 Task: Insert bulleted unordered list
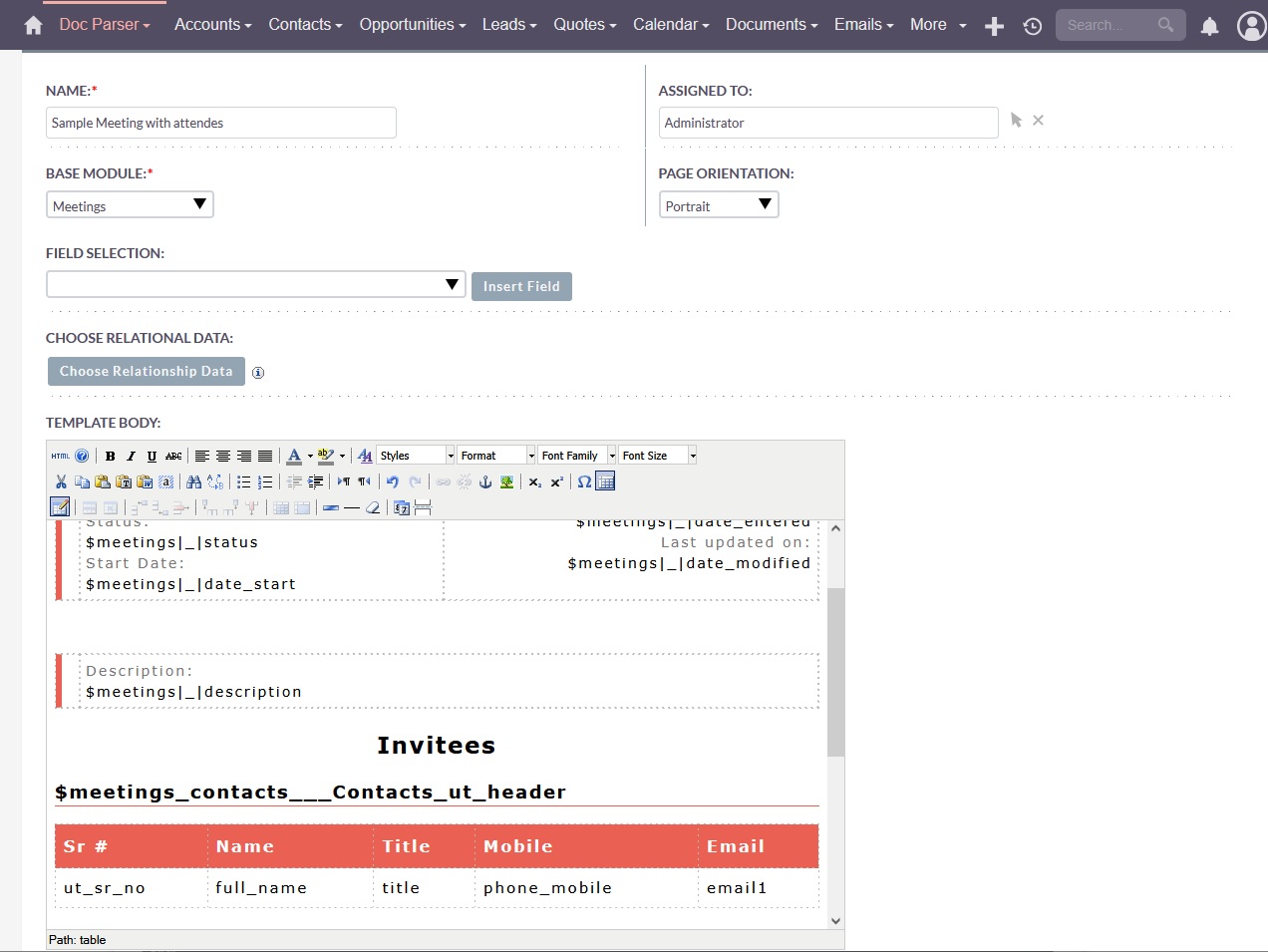(243, 481)
